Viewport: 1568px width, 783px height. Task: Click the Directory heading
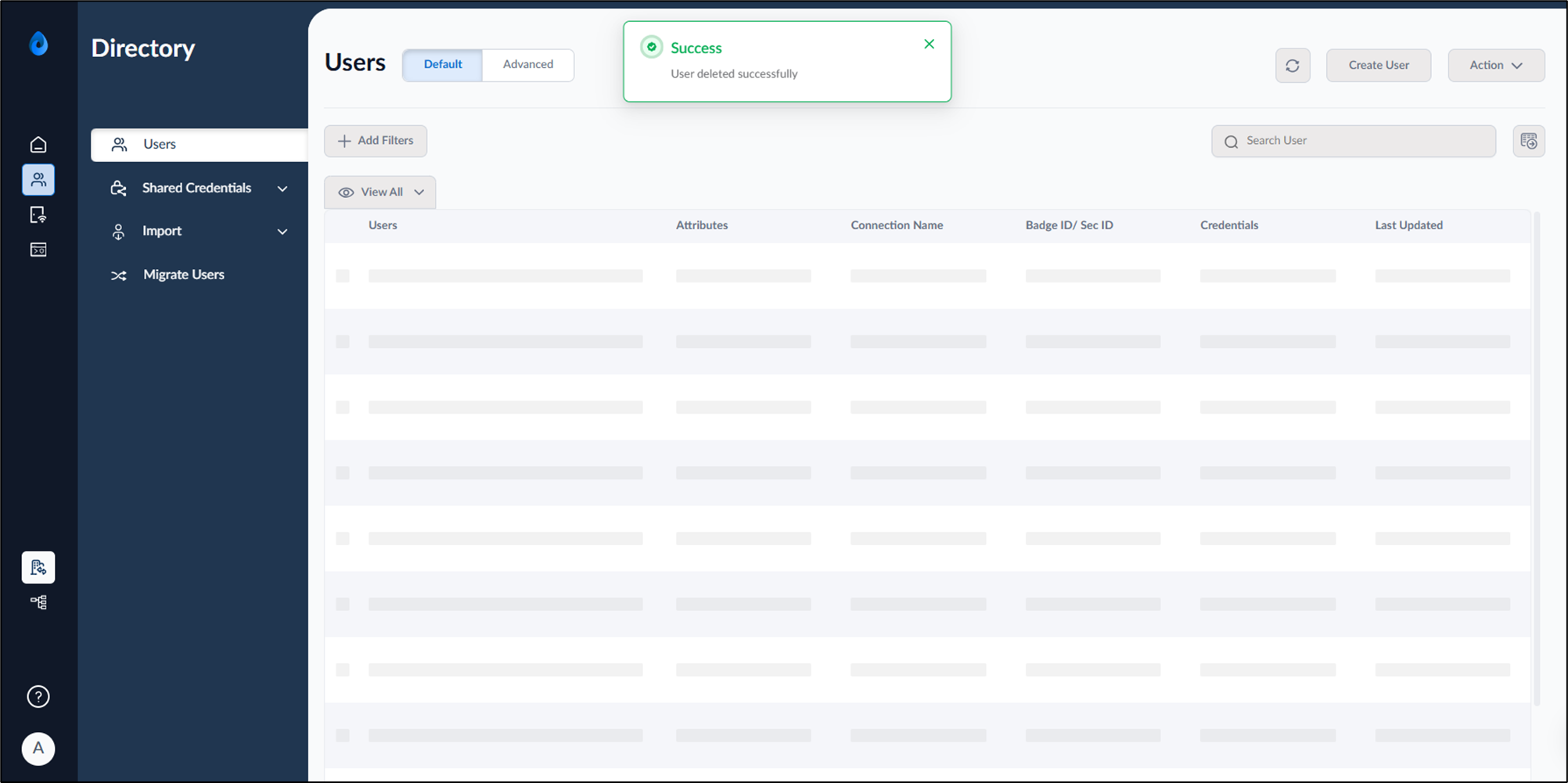click(143, 48)
